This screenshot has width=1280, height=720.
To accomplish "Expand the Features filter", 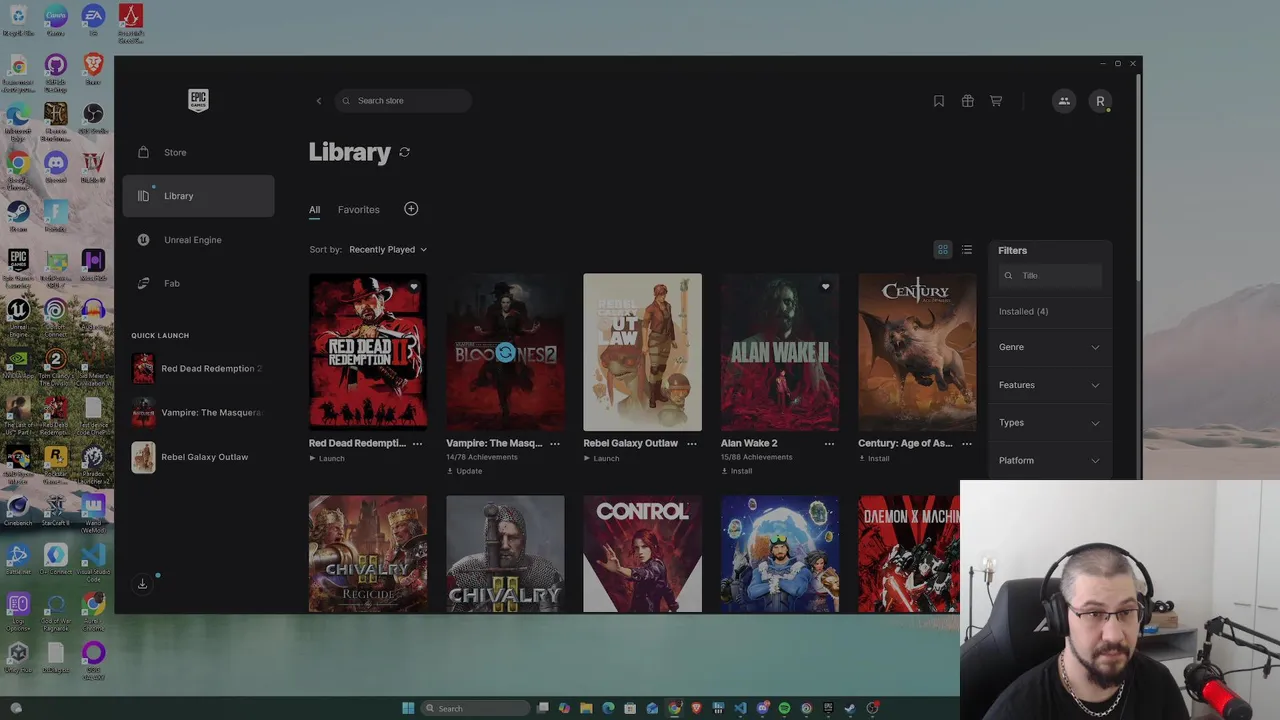I will coord(1049,385).
